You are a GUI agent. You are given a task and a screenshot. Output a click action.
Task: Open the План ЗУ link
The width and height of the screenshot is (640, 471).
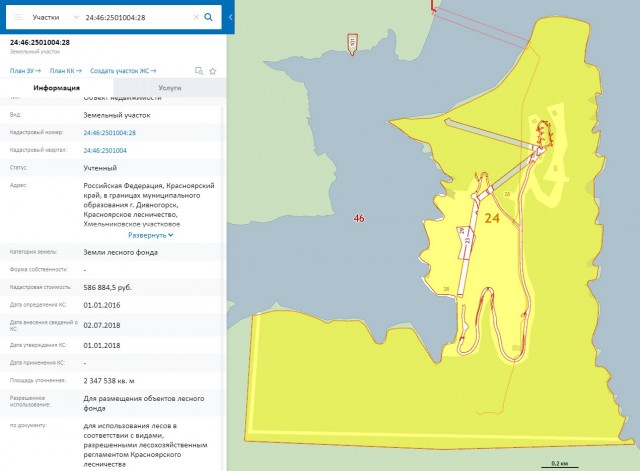pyautogui.click(x=25, y=71)
